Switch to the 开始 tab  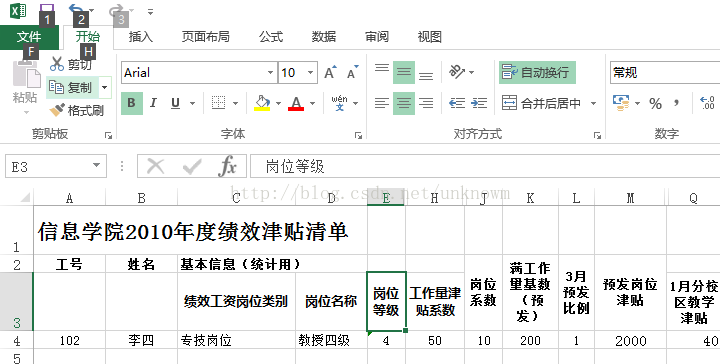(x=87, y=37)
